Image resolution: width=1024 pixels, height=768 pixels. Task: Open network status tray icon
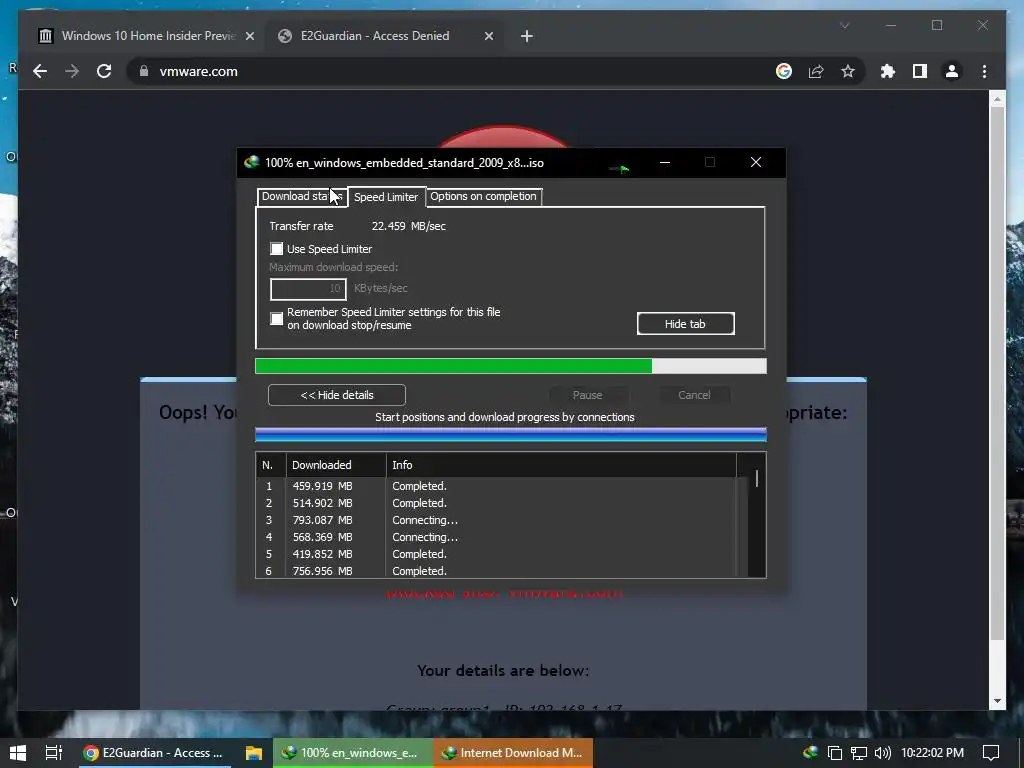point(859,753)
